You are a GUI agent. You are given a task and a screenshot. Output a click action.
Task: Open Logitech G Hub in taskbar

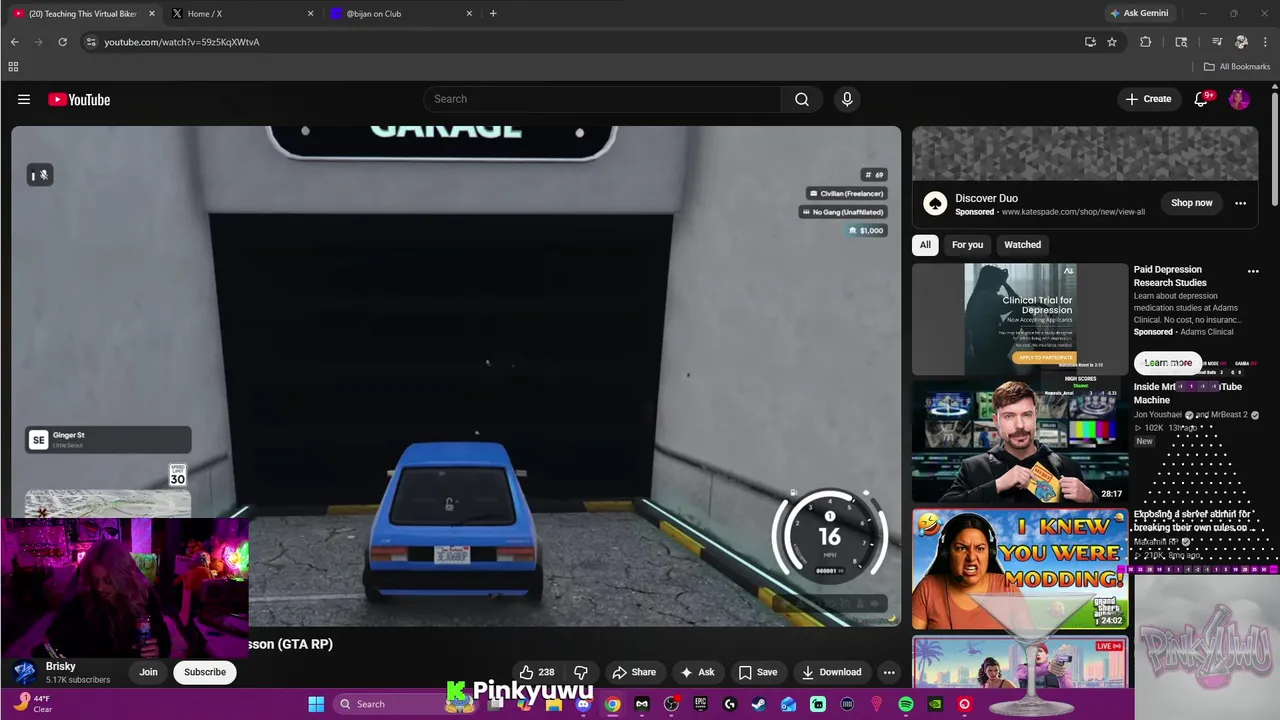729,704
